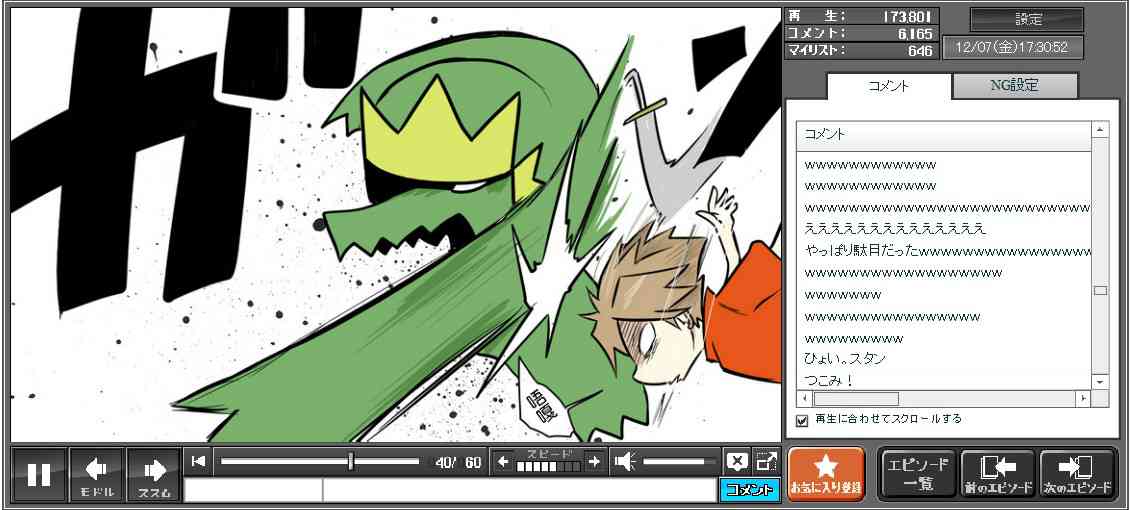Click the comment text input field
Image resolution: width=1131 pixels, height=510 pixels.
click(x=518, y=490)
